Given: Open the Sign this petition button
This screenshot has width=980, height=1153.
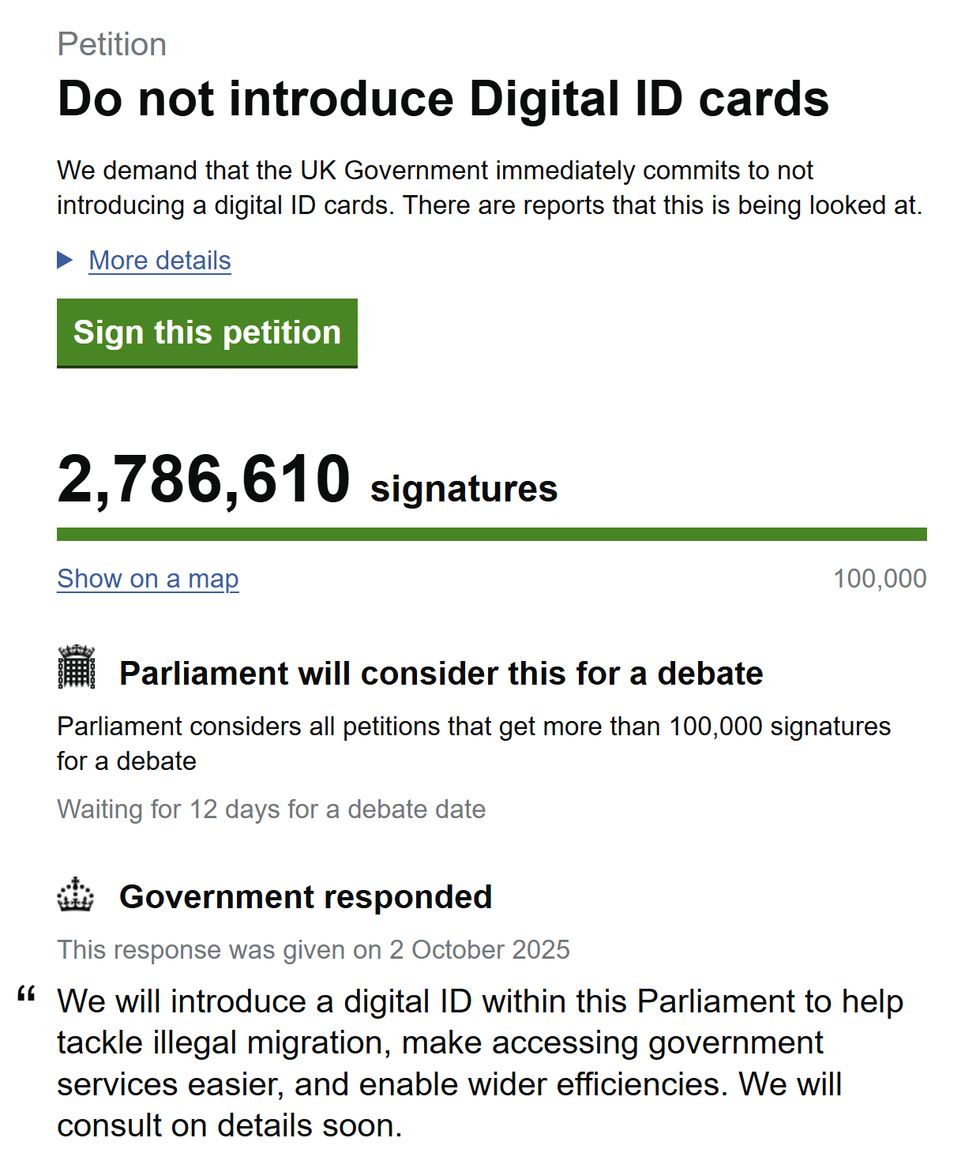Looking at the screenshot, I should (x=206, y=332).
